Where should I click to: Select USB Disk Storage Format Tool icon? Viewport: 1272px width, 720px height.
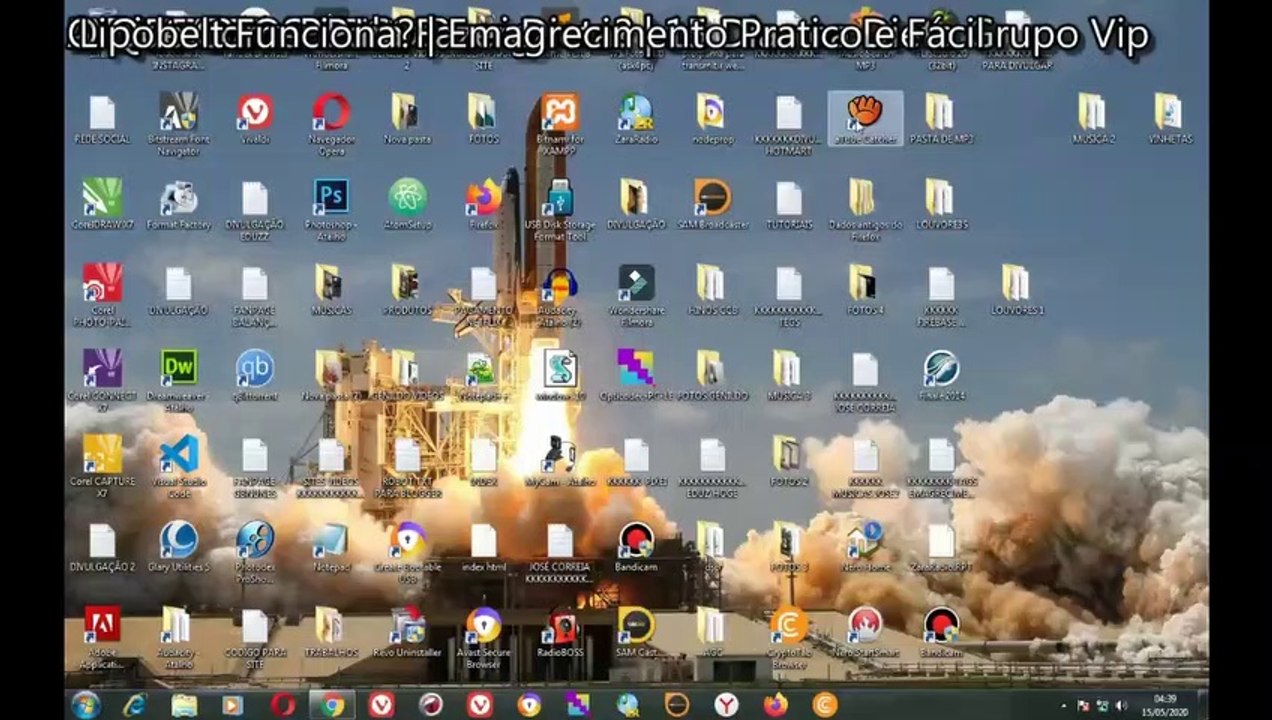[x=560, y=210]
